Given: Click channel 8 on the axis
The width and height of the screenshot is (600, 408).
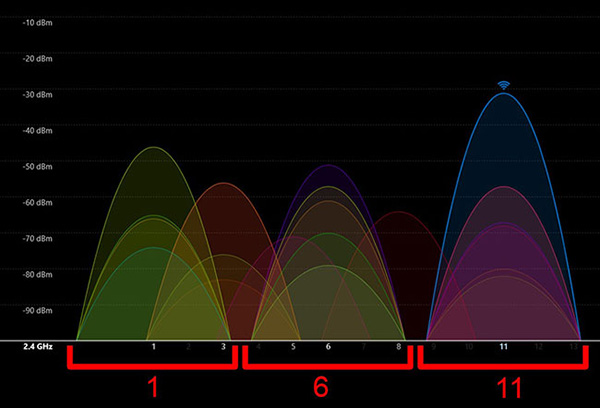Looking at the screenshot, I should 398,347.
